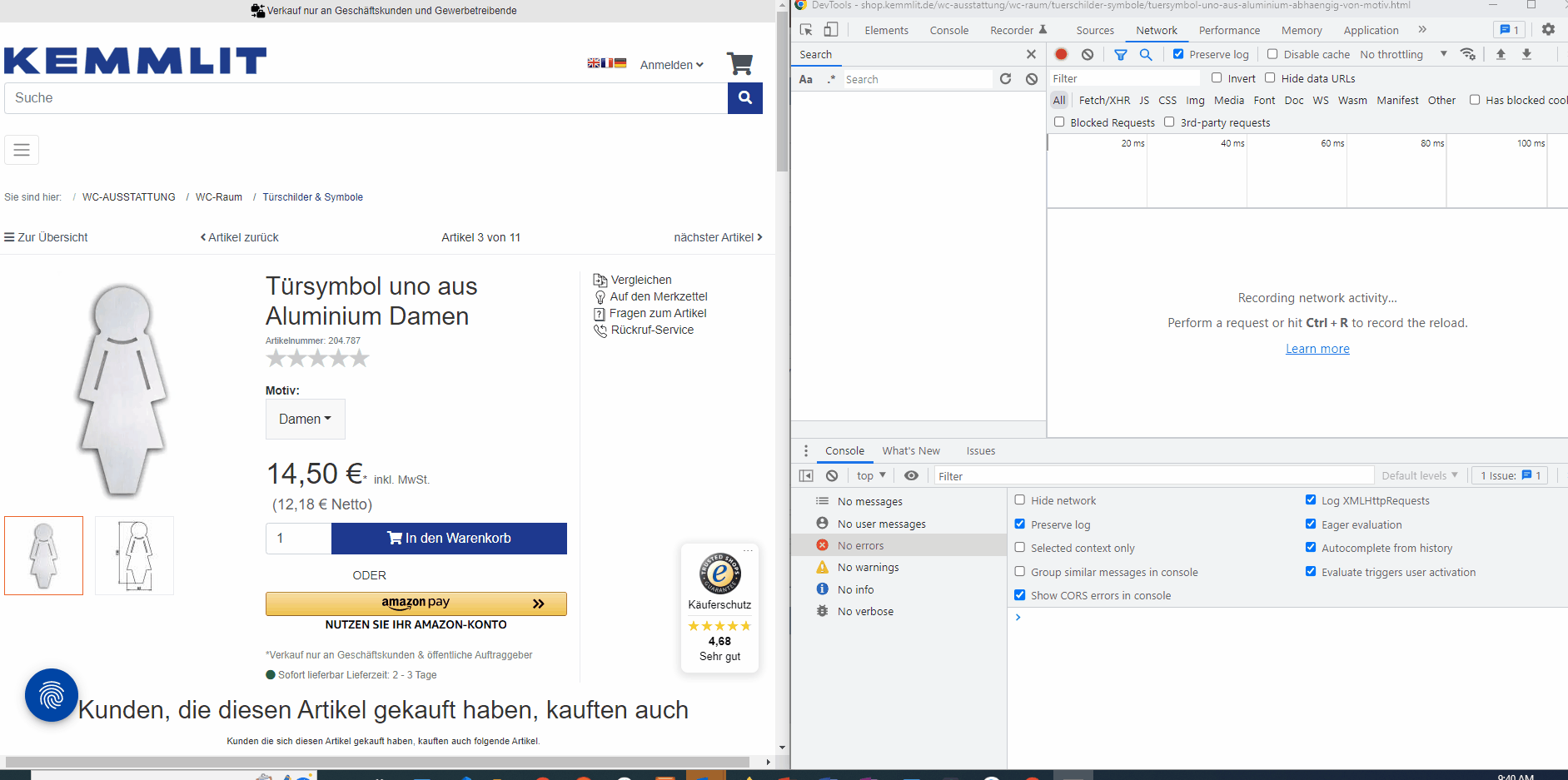Uncheck Log XMLHttpRequests in console settings

(x=1311, y=500)
